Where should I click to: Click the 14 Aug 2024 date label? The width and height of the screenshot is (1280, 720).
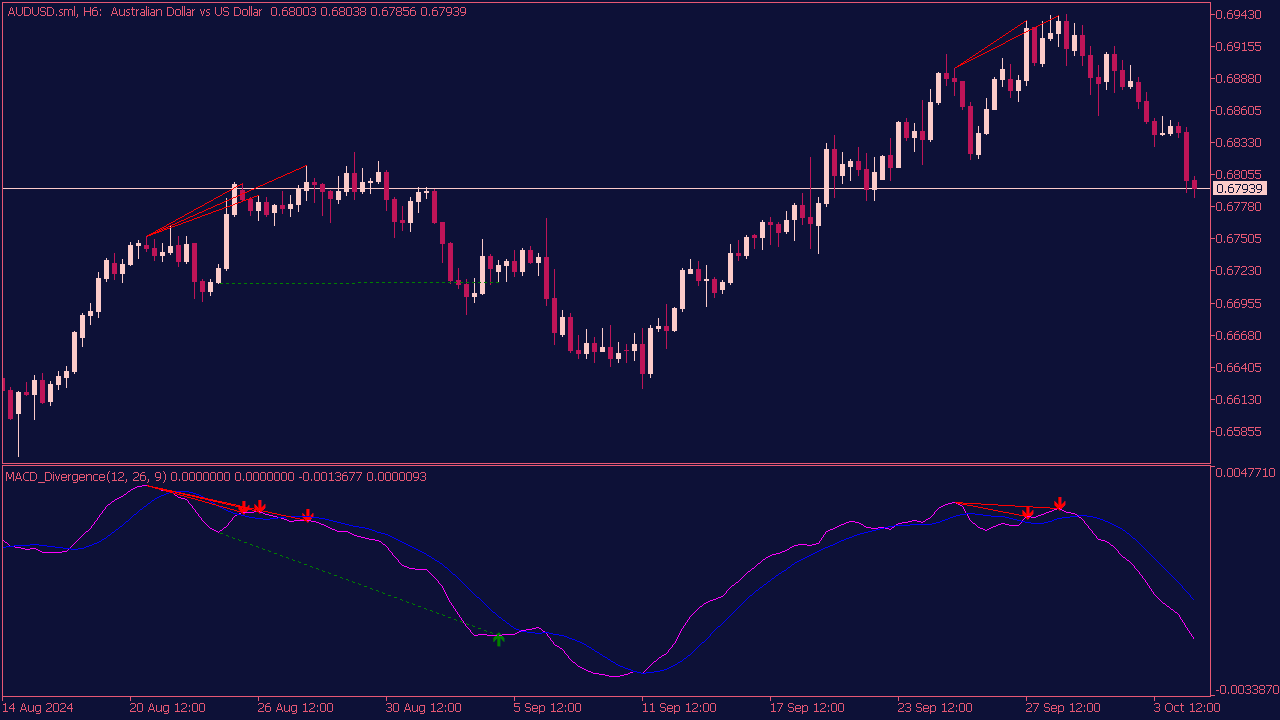(38, 707)
